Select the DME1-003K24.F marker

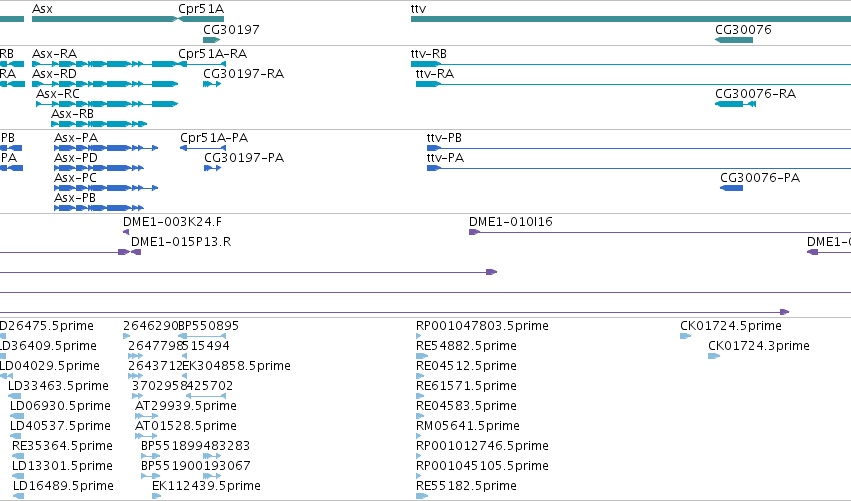126,232
